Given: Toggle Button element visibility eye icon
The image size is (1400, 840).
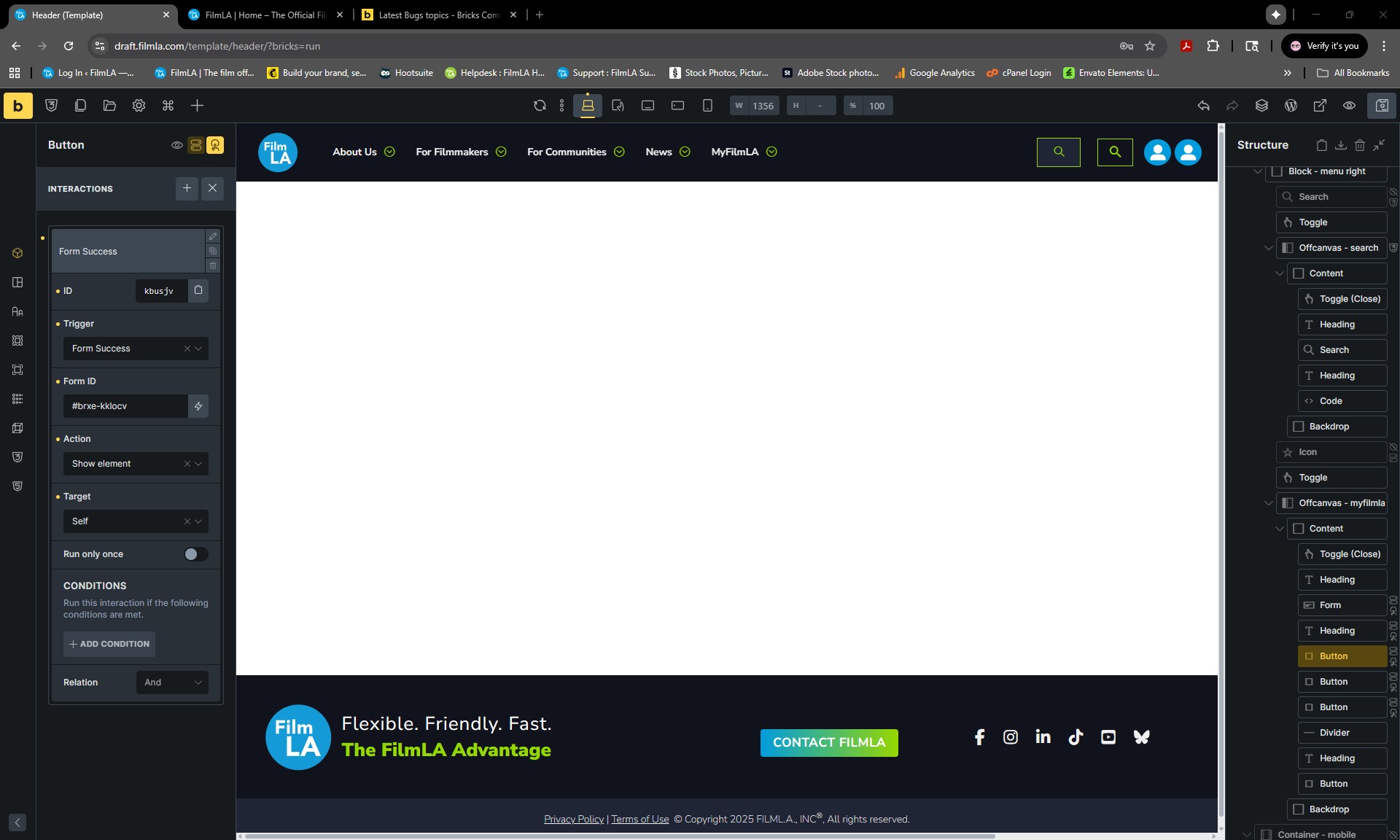Looking at the screenshot, I should coord(176,145).
